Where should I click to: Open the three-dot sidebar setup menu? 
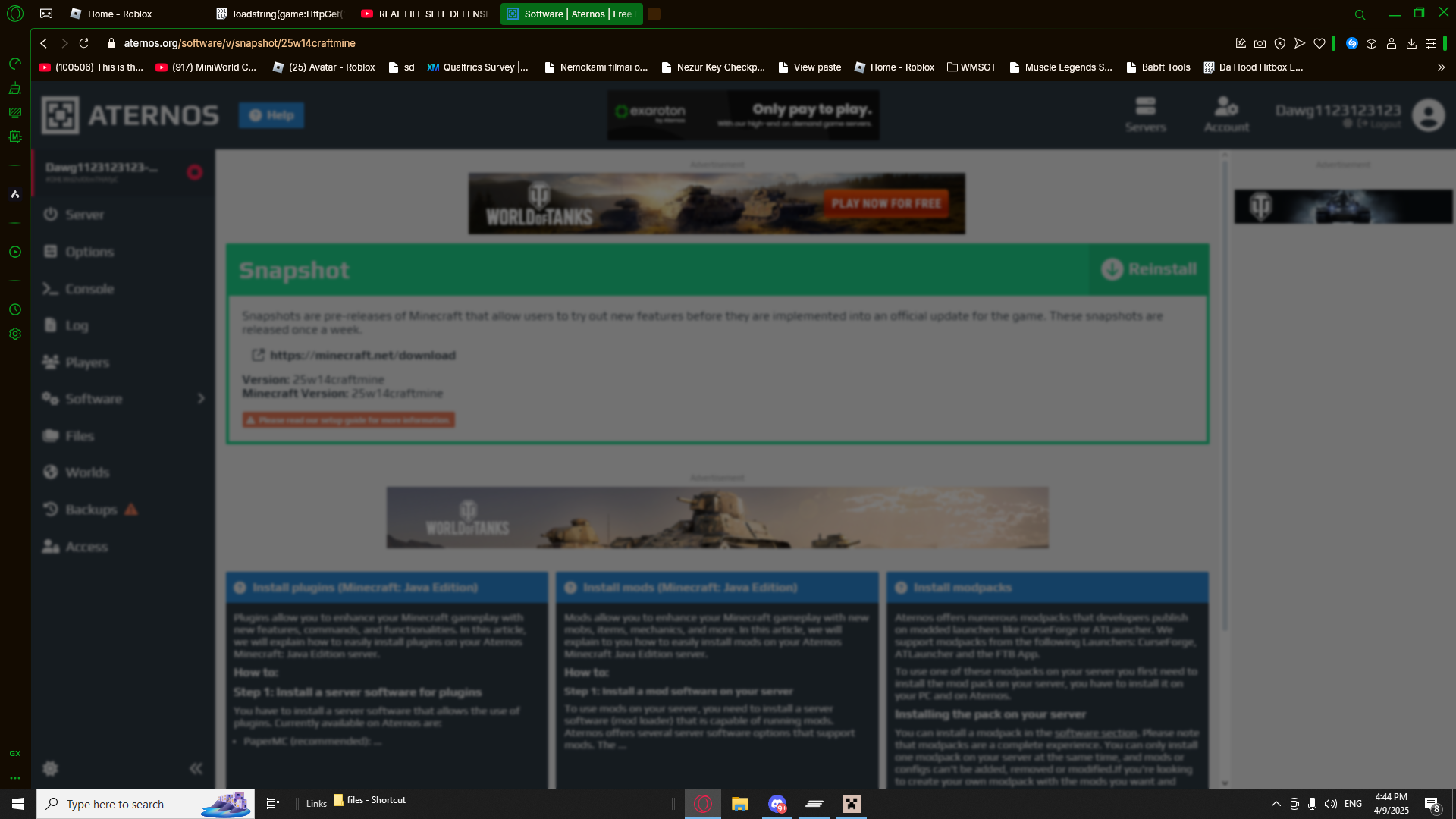pos(15,778)
